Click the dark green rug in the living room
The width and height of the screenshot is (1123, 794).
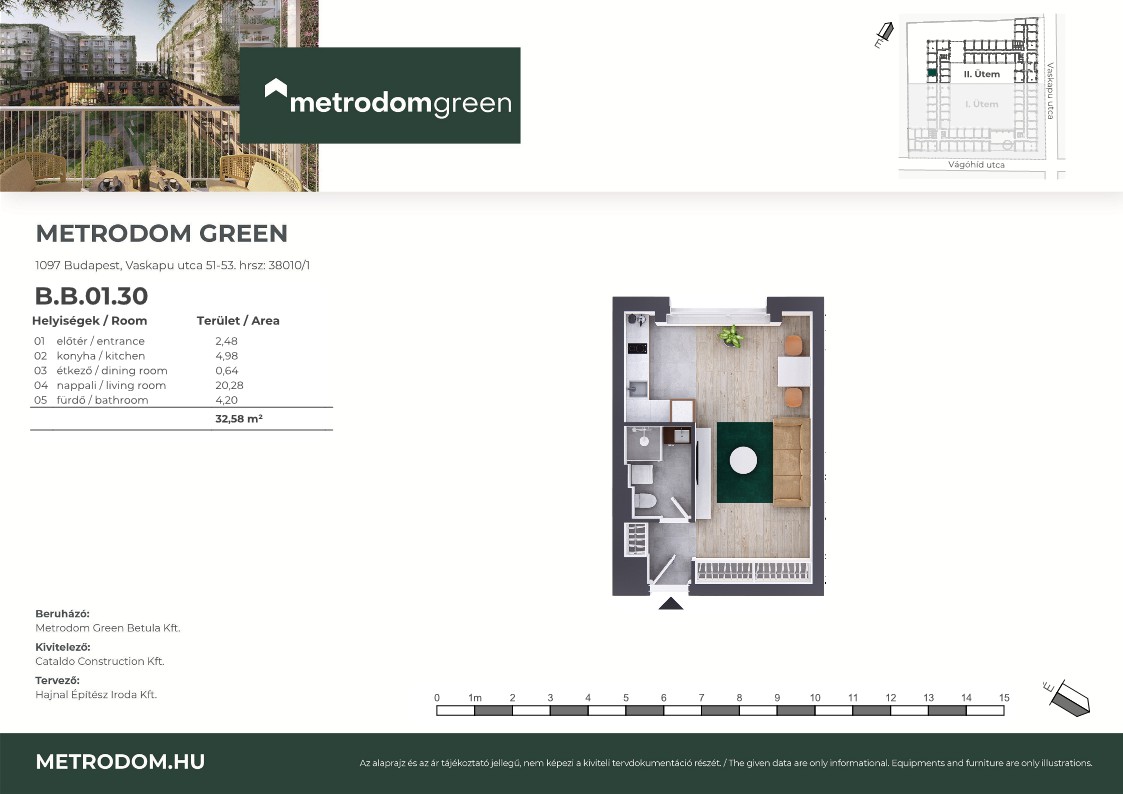pos(745,463)
